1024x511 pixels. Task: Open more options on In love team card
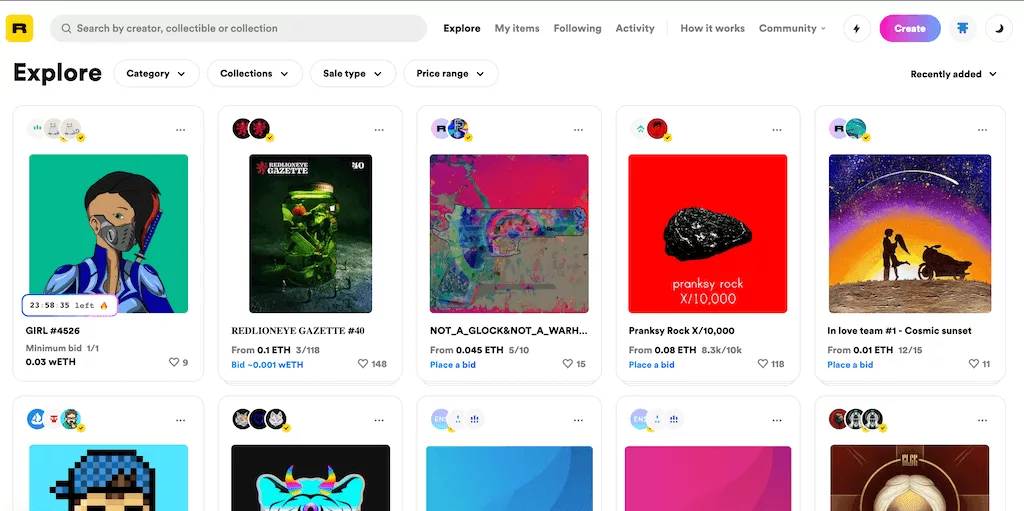[982, 130]
